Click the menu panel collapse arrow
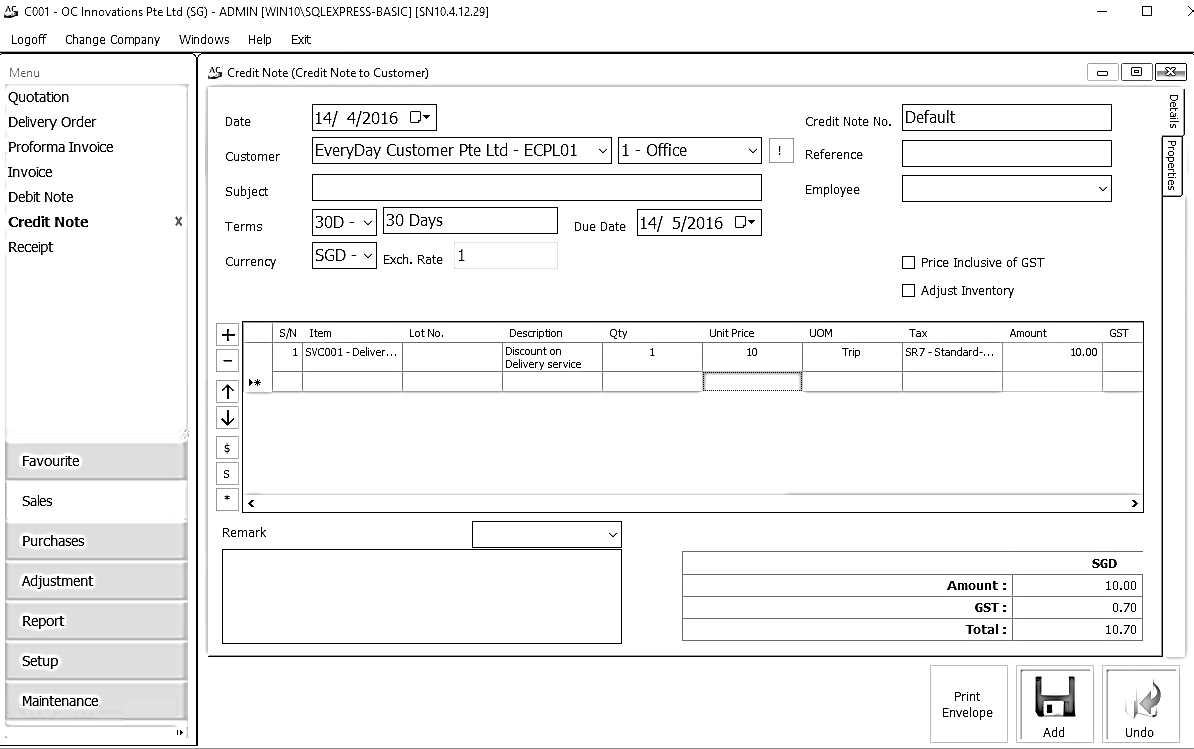 click(x=180, y=732)
